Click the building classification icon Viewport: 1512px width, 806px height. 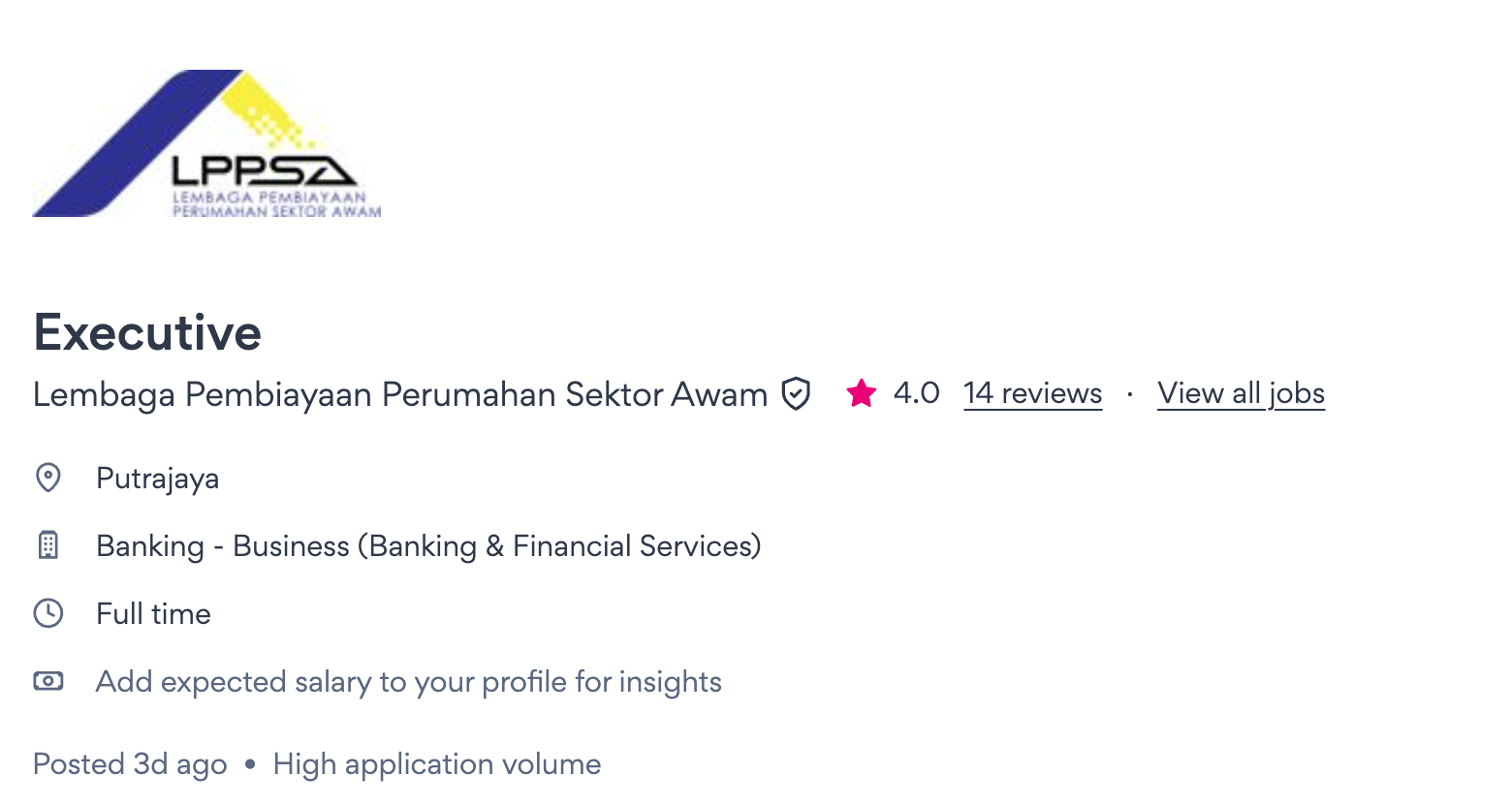click(48, 545)
